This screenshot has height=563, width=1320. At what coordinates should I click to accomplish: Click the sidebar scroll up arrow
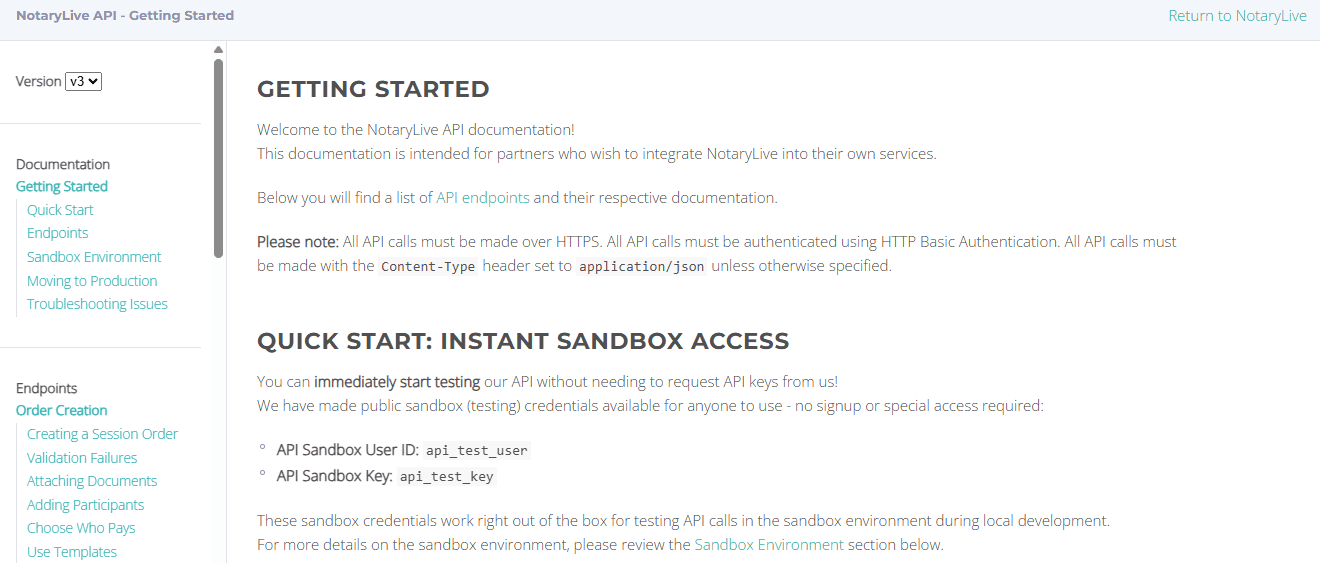(218, 49)
